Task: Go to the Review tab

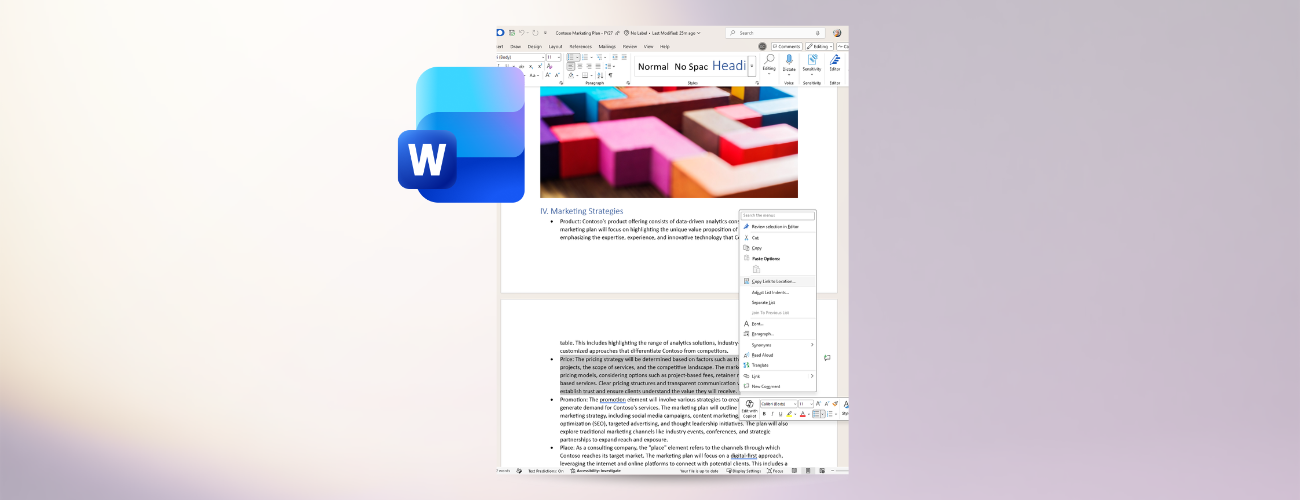Action: click(630, 46)
